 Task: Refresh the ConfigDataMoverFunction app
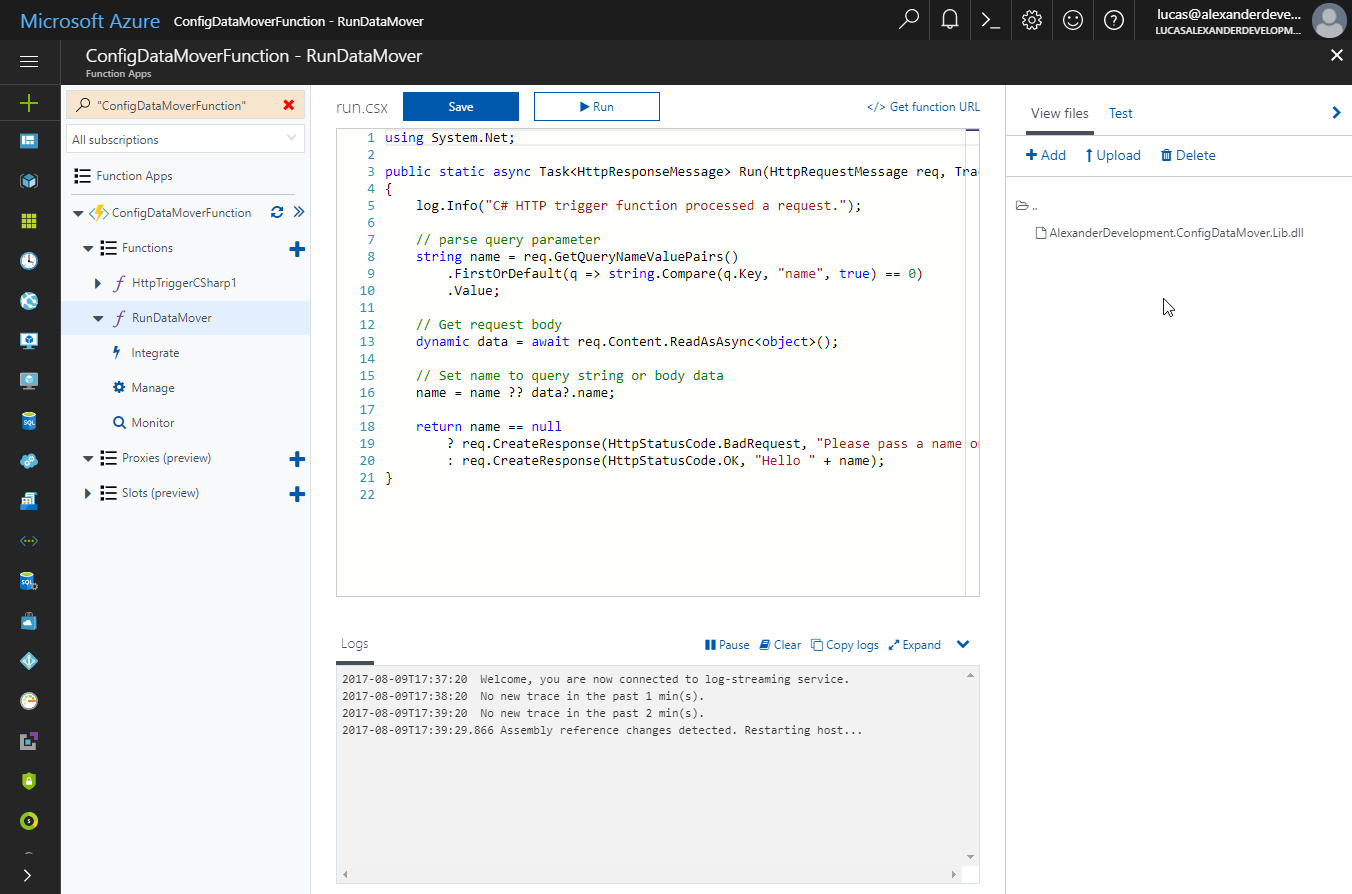pyautogui.click(x=277, y=212)
